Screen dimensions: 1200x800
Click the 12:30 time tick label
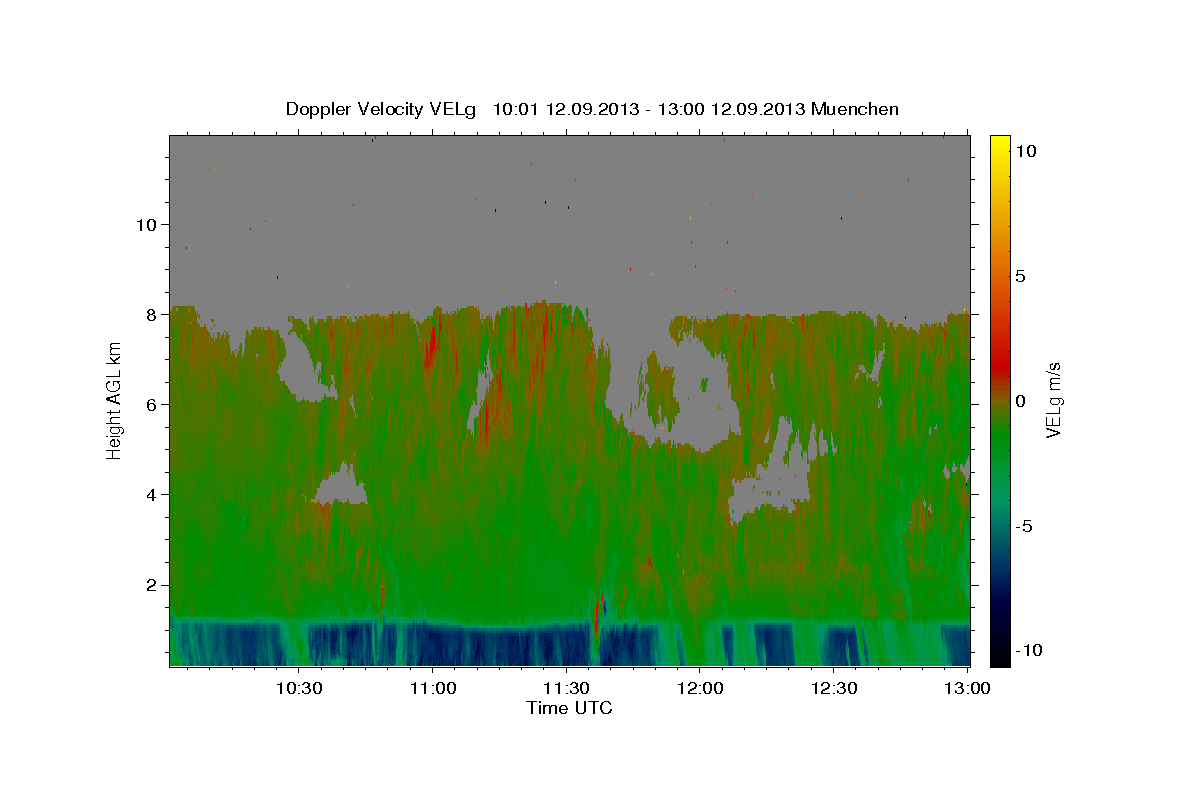point(834,688)
